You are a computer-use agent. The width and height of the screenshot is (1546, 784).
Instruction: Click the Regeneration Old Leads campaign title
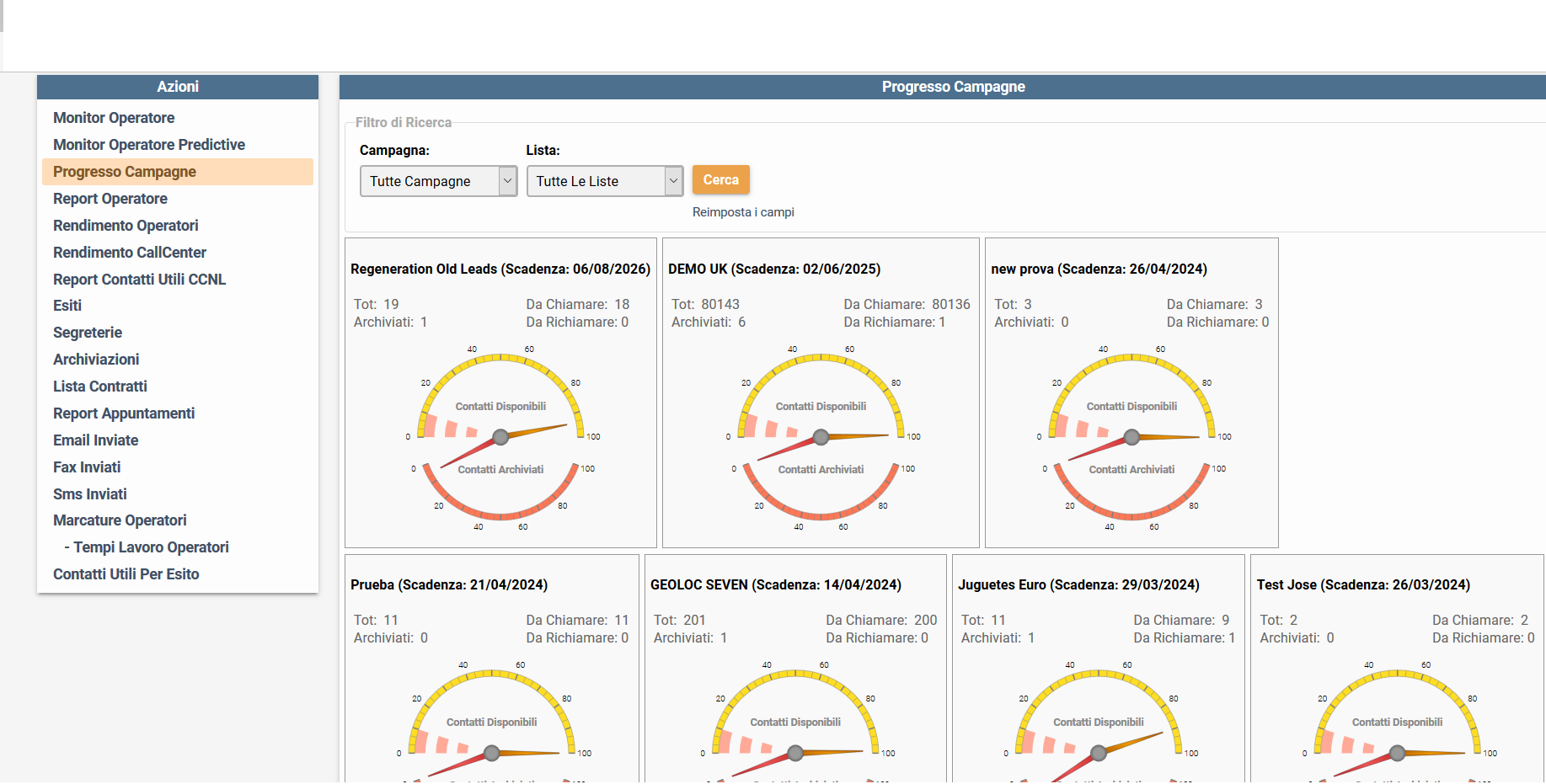coord(500,269)
